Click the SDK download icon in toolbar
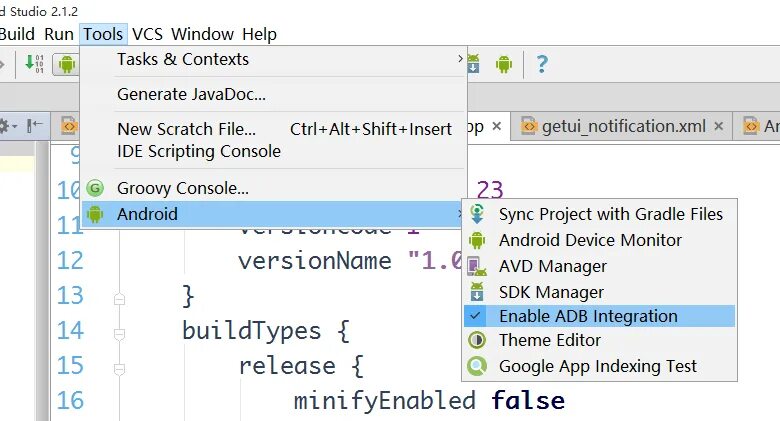Viewport: 780px width, 421px height. coord(474,65)
